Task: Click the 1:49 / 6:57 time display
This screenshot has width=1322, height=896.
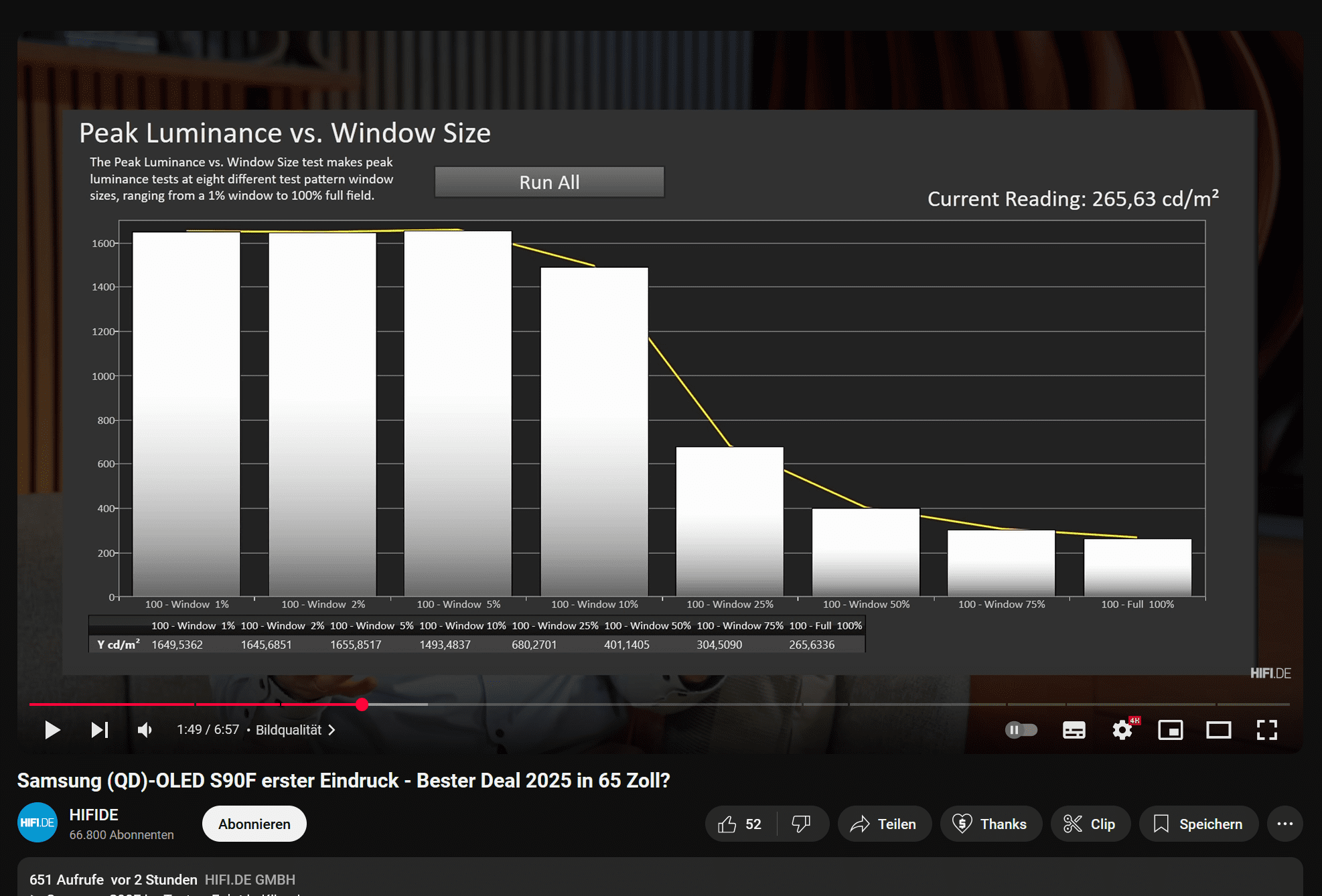Action: pos(208,730)
